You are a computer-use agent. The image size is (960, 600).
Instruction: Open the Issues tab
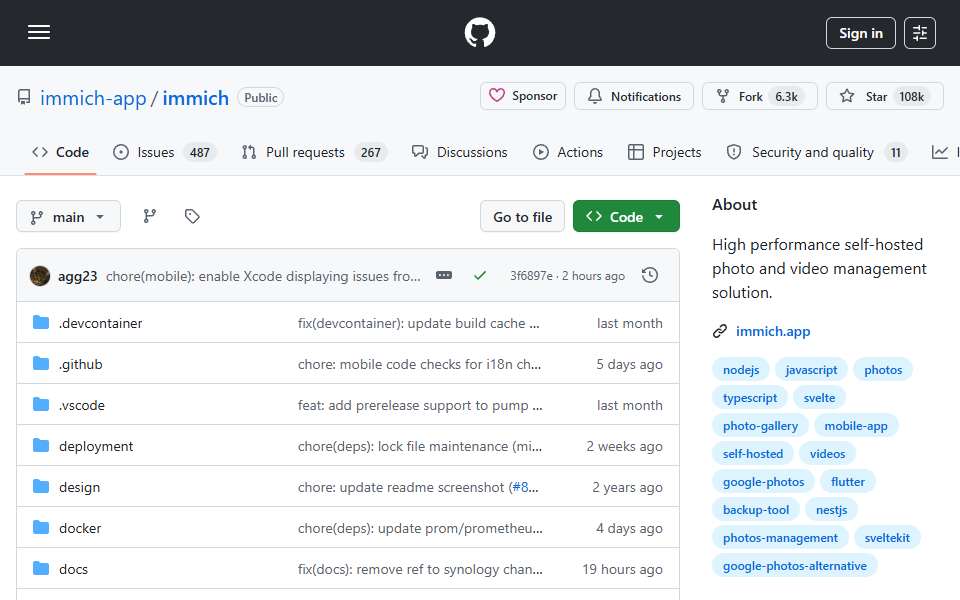coord(164,152)
